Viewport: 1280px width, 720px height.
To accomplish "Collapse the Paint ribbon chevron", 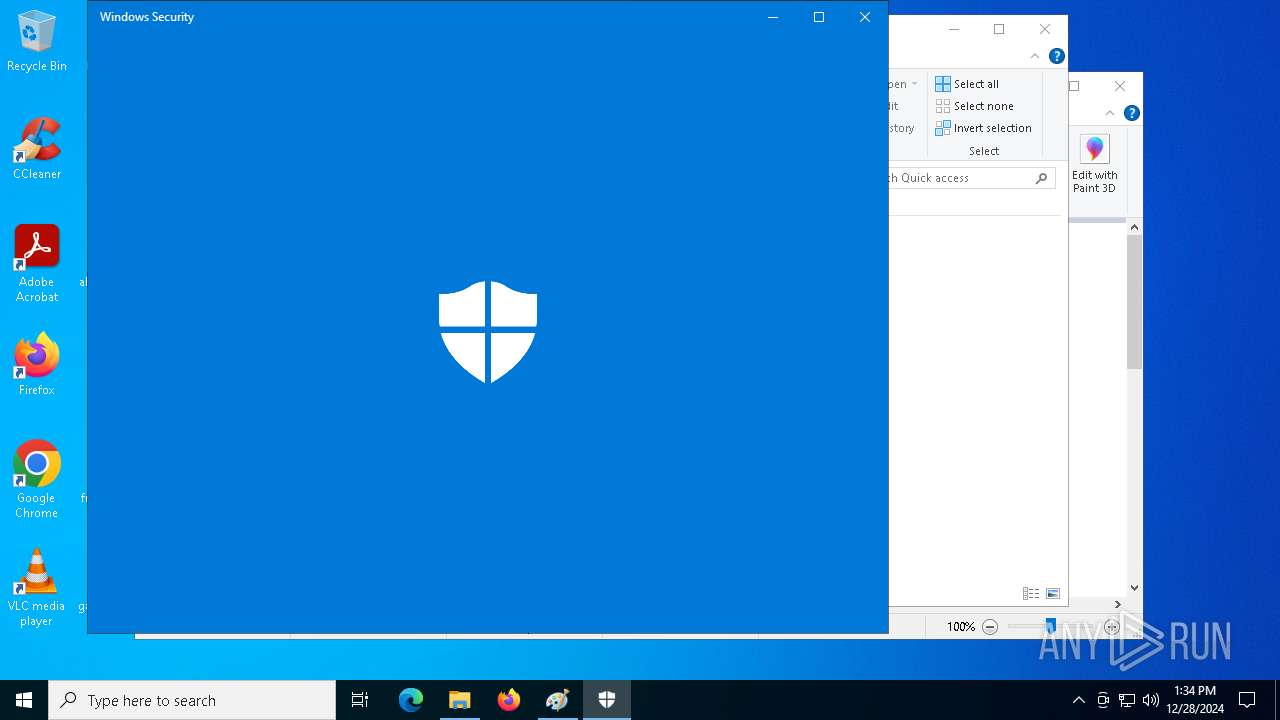I will pos(1110,113).
